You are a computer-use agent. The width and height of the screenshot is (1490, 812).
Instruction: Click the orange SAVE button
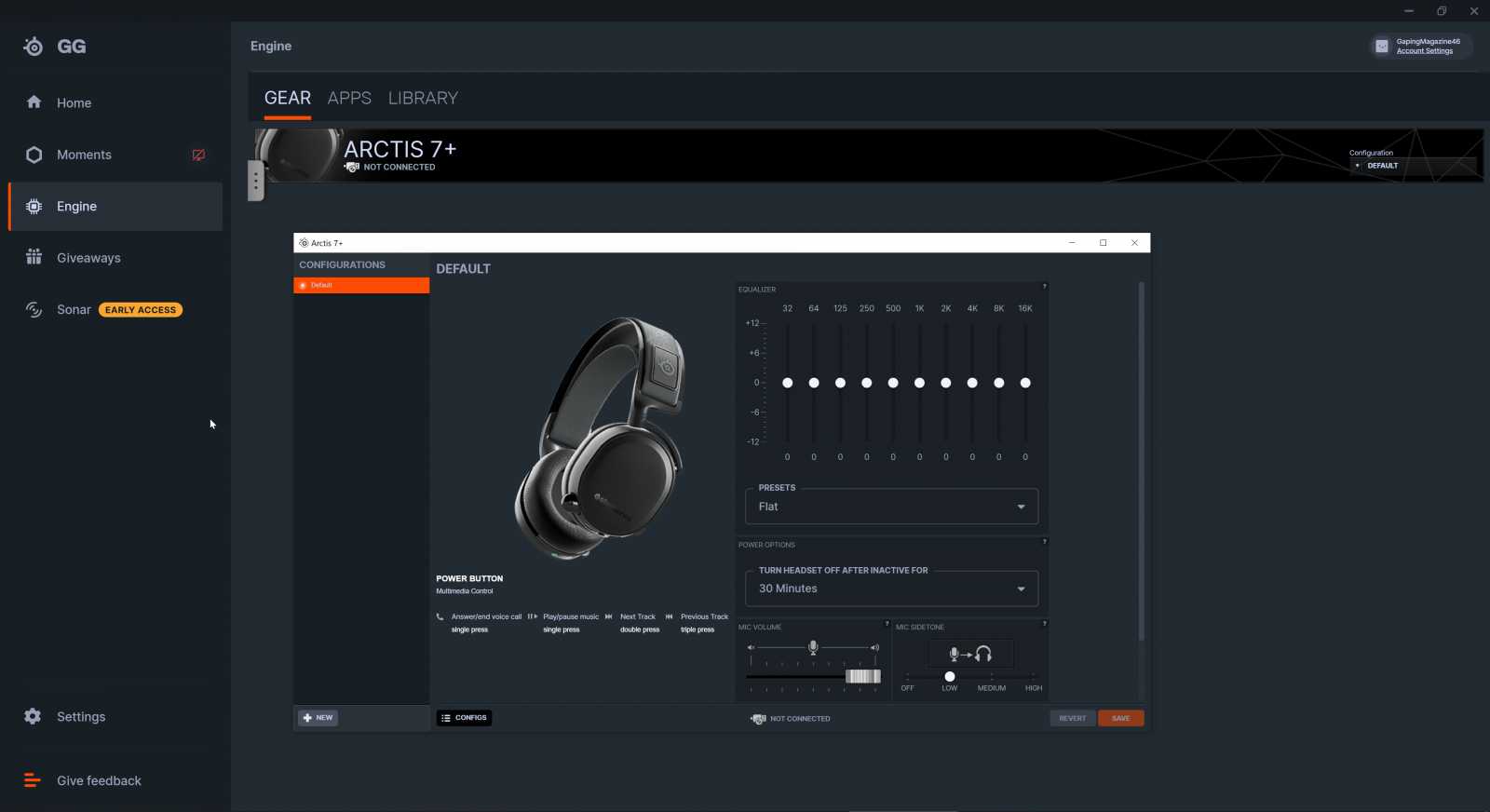click(1121, 718)
